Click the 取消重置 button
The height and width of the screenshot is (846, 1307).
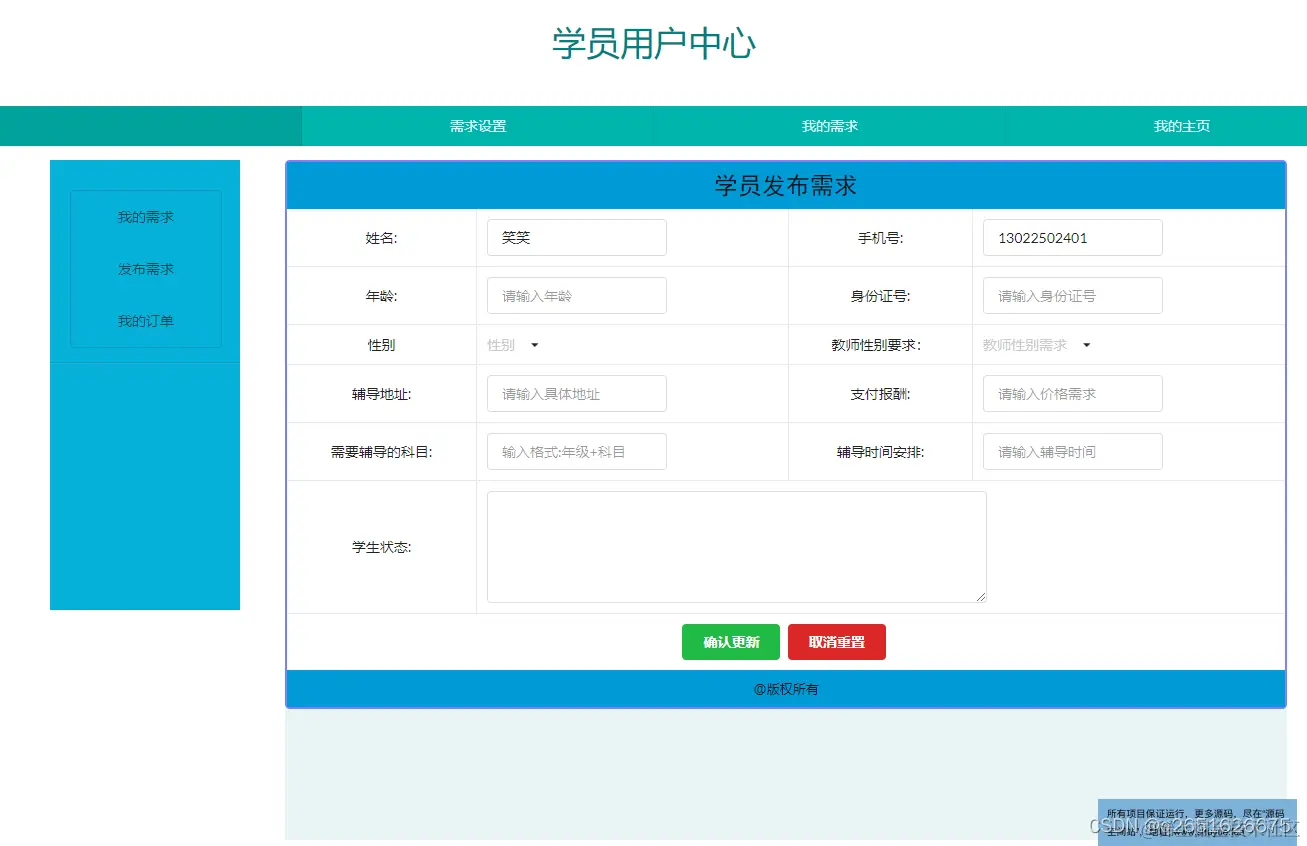[836, 642]
